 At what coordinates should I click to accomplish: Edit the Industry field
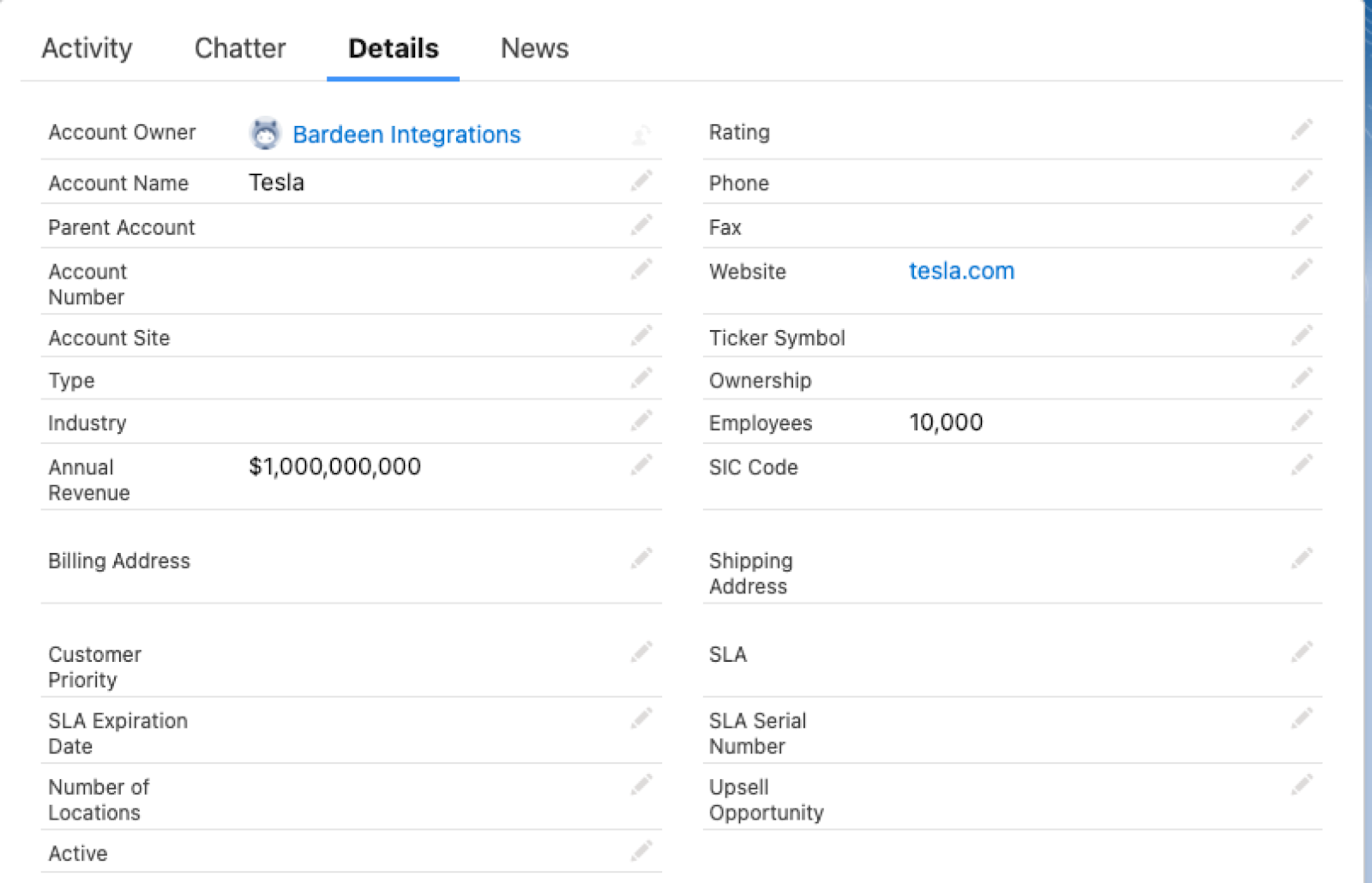point(641,420)
